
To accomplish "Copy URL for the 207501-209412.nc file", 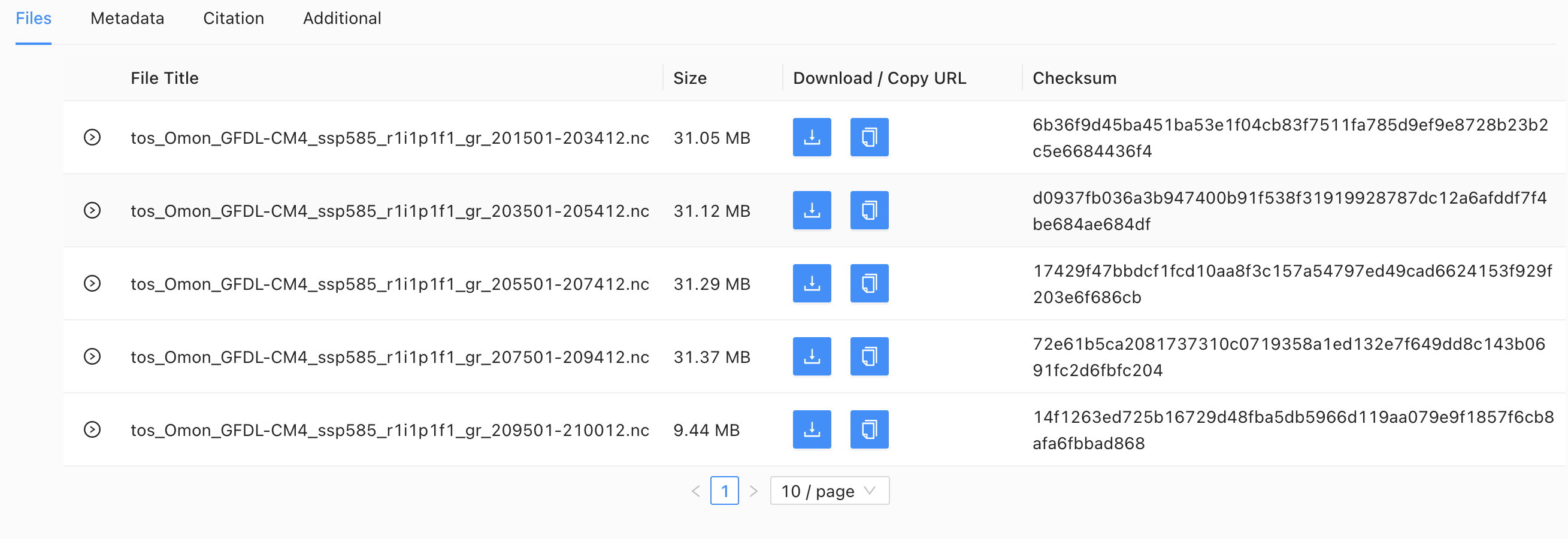I will click(868, 356).
